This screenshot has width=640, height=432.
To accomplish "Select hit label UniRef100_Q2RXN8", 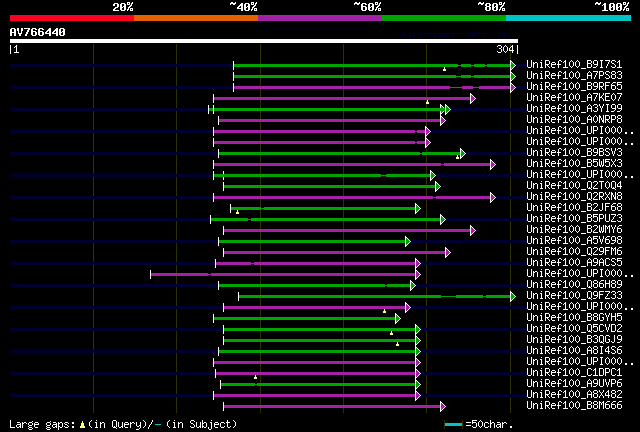I will point(574,196).
